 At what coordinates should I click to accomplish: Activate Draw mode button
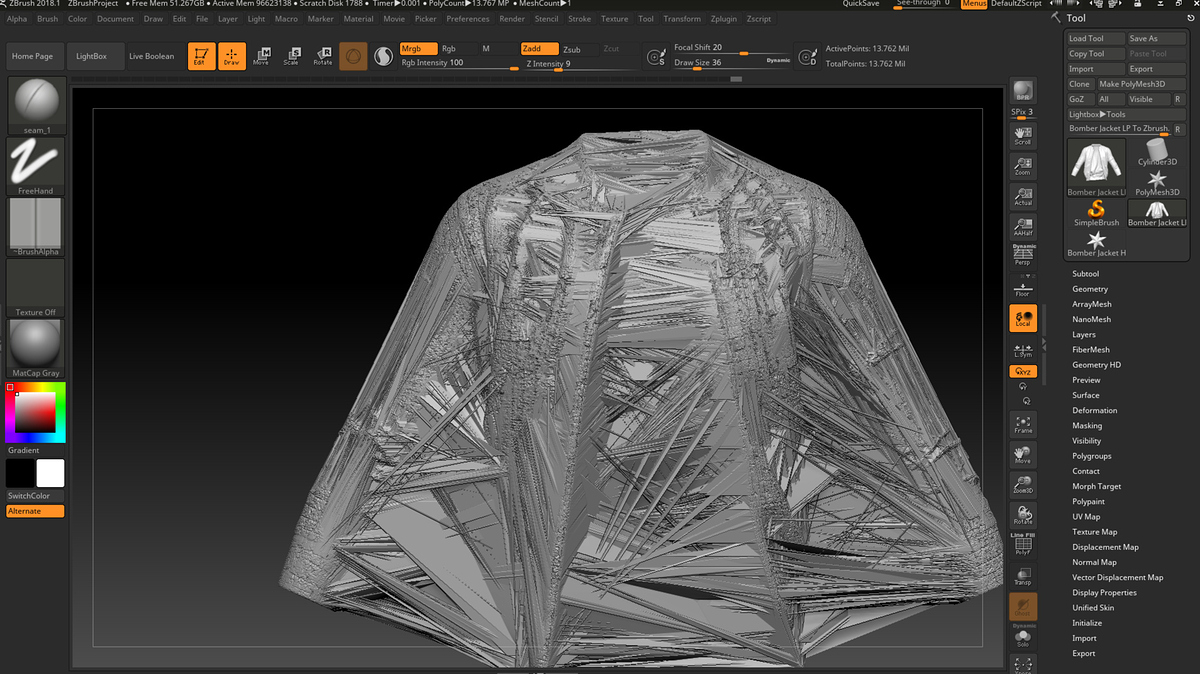(232, 57)
